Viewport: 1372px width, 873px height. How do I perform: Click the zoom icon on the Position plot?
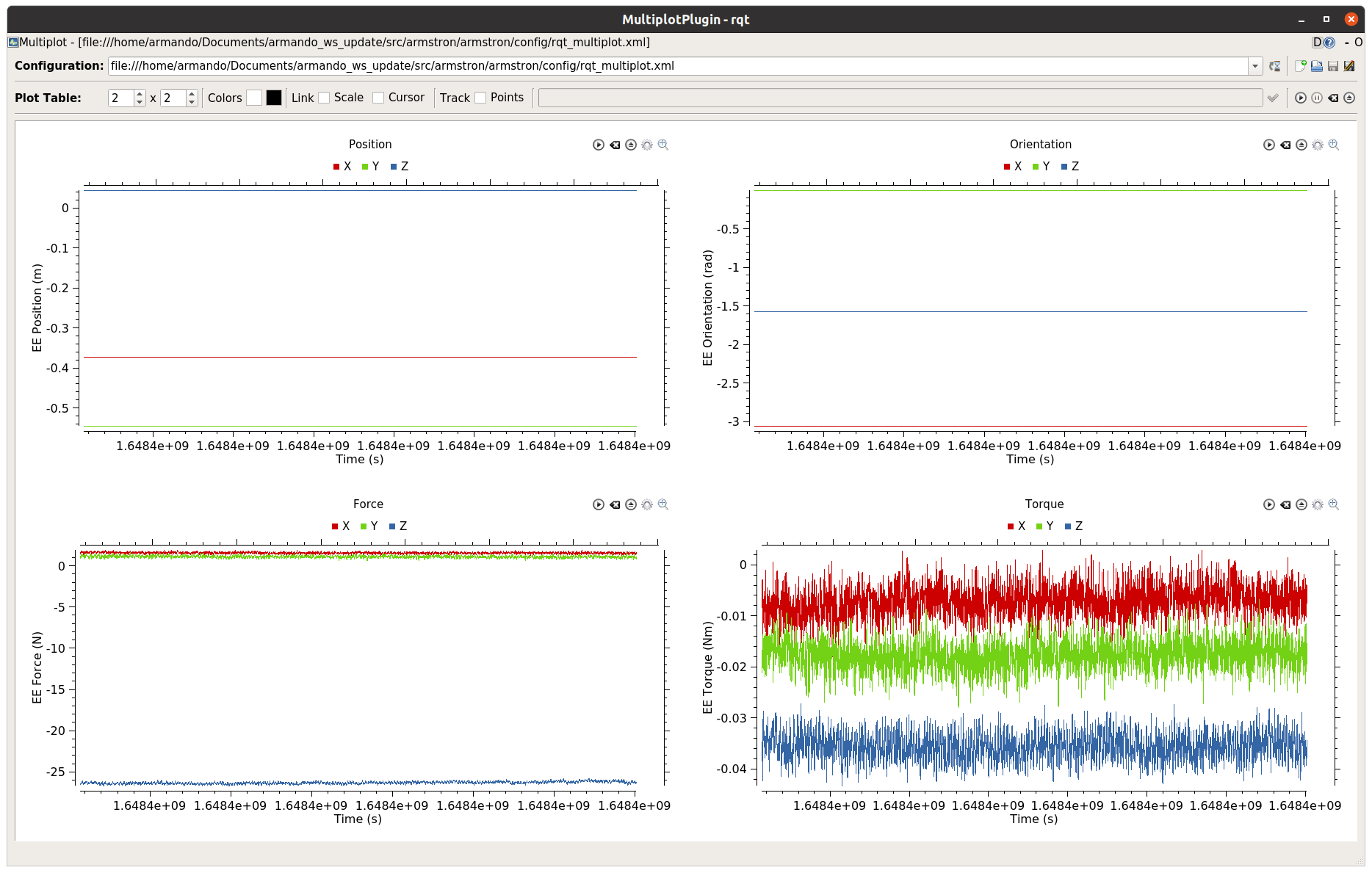(x=663, y=145)
